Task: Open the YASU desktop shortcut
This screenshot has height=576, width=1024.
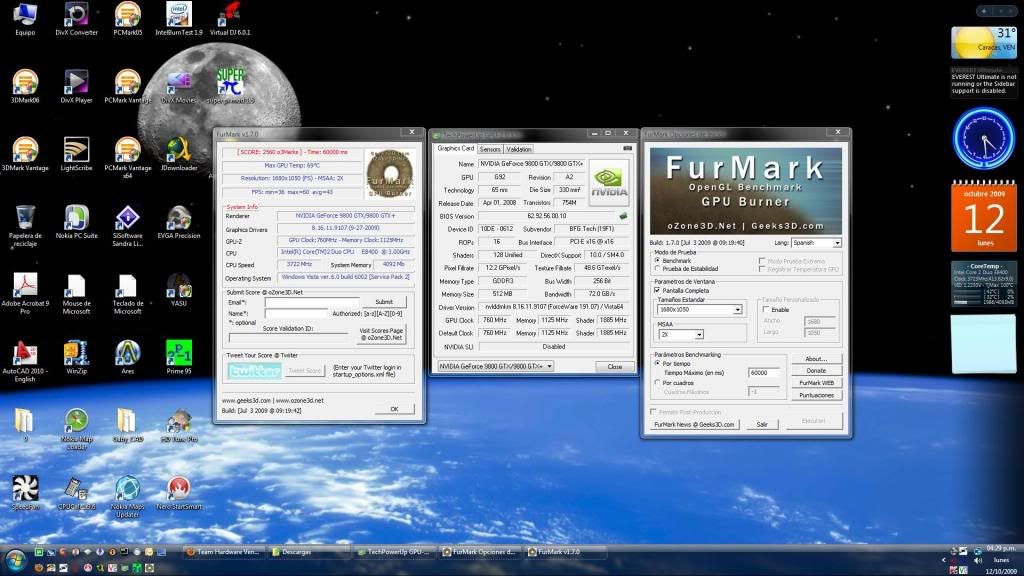Action: (179, 291)
